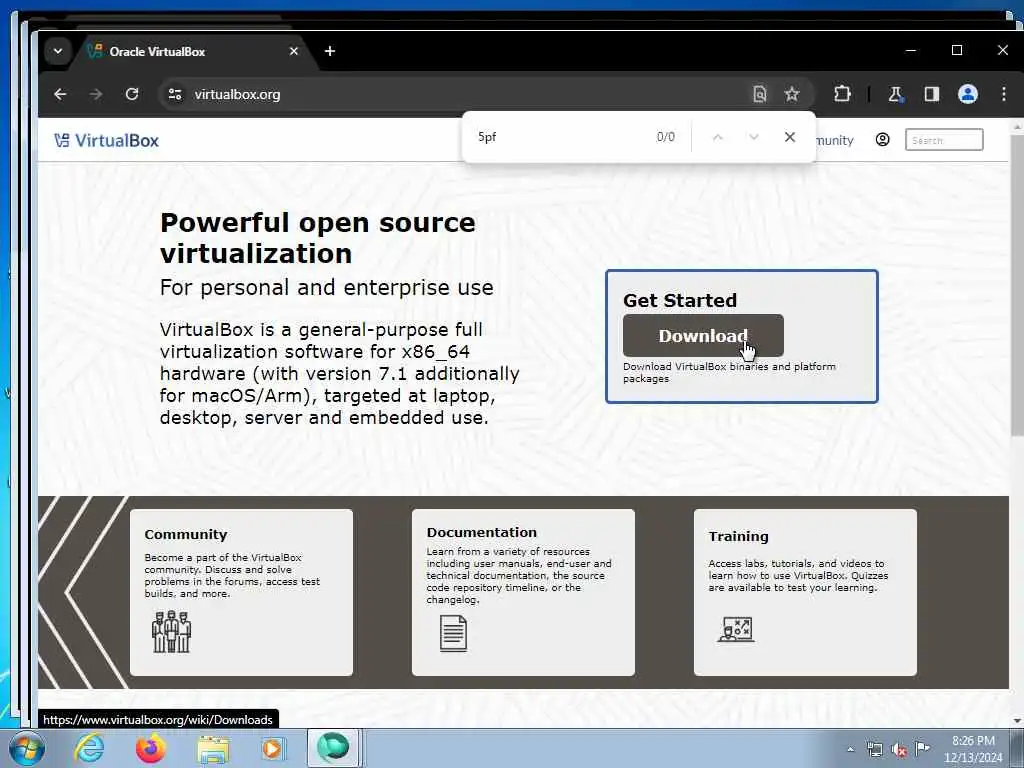This screenshot has width=1024, height=768.
Task: Reload the VirtualBox page
Action: [132, 94]
